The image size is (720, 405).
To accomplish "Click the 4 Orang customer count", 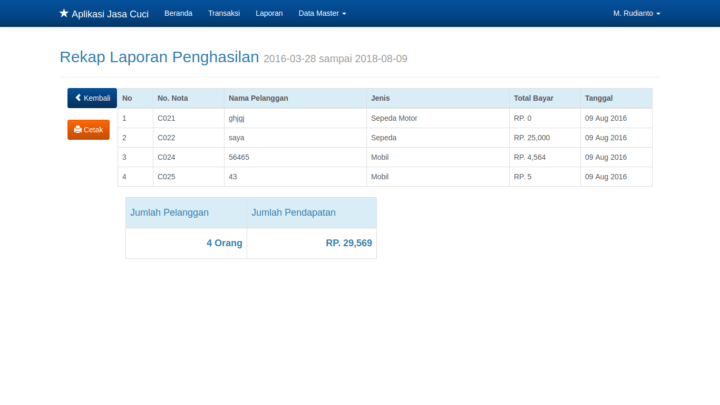I will click(224, 243).
